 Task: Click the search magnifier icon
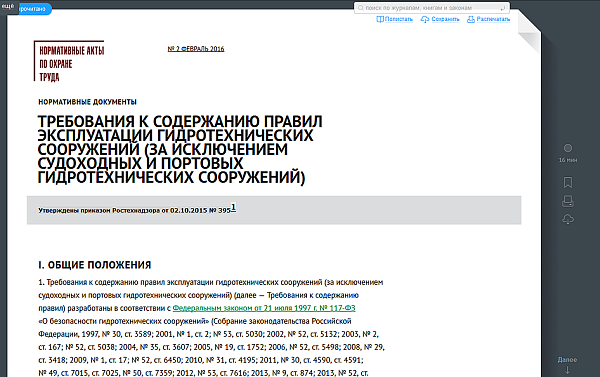360,8
